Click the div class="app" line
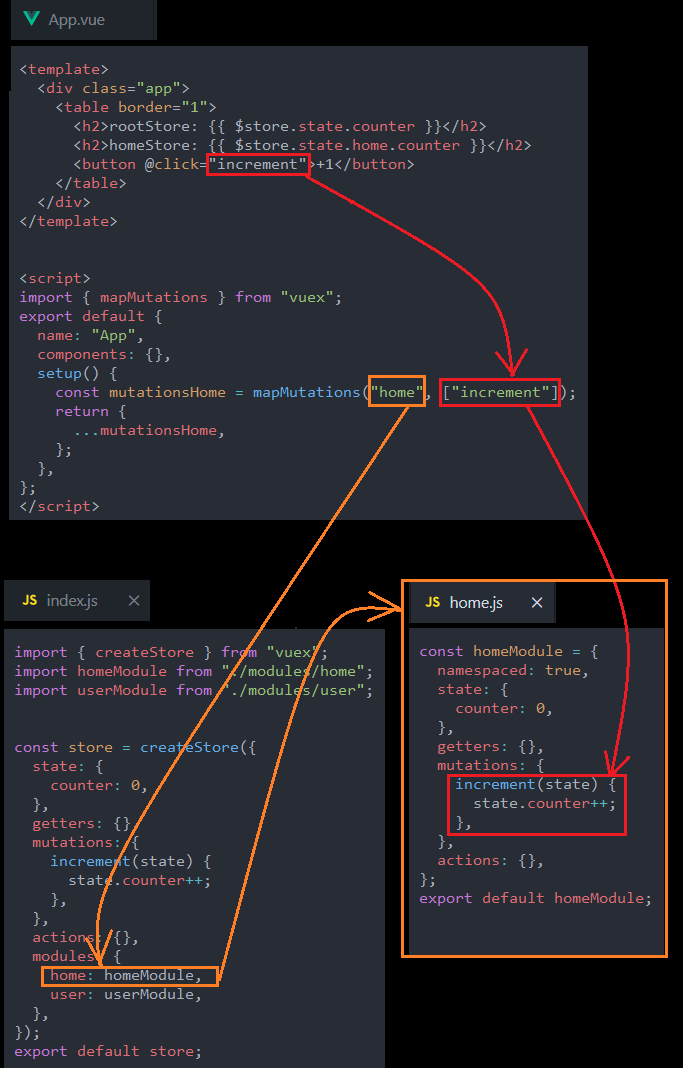The image size is (683, 1068). 113,88
